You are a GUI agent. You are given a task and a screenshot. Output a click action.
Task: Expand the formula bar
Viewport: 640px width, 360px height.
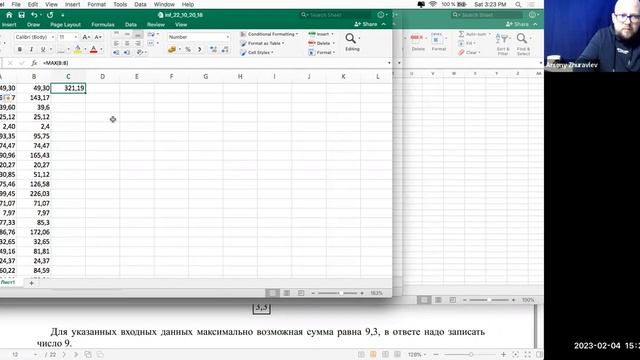(x=389, y=63)
